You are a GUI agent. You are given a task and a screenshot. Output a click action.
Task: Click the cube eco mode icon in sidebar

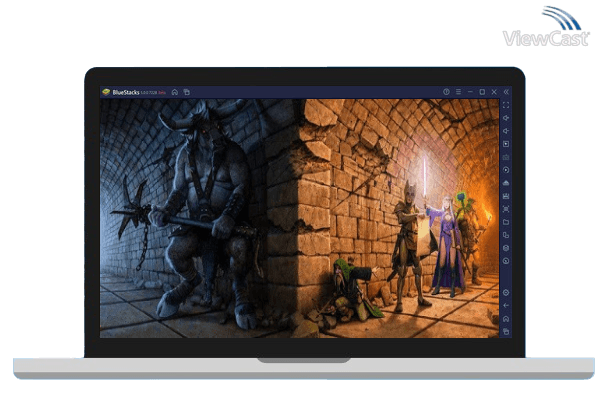506,248
